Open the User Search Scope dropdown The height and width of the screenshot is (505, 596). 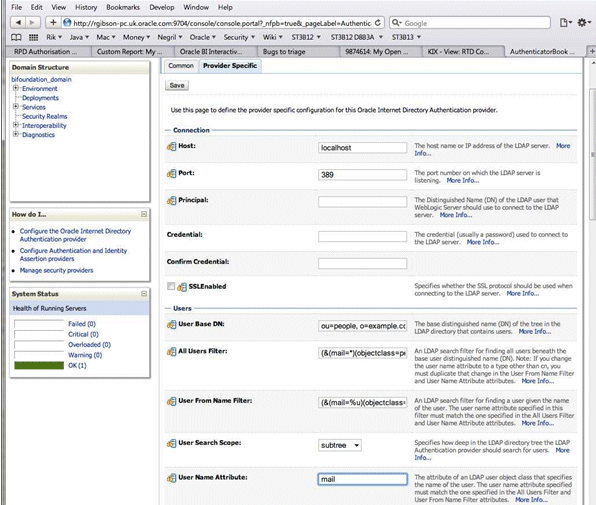340,445
